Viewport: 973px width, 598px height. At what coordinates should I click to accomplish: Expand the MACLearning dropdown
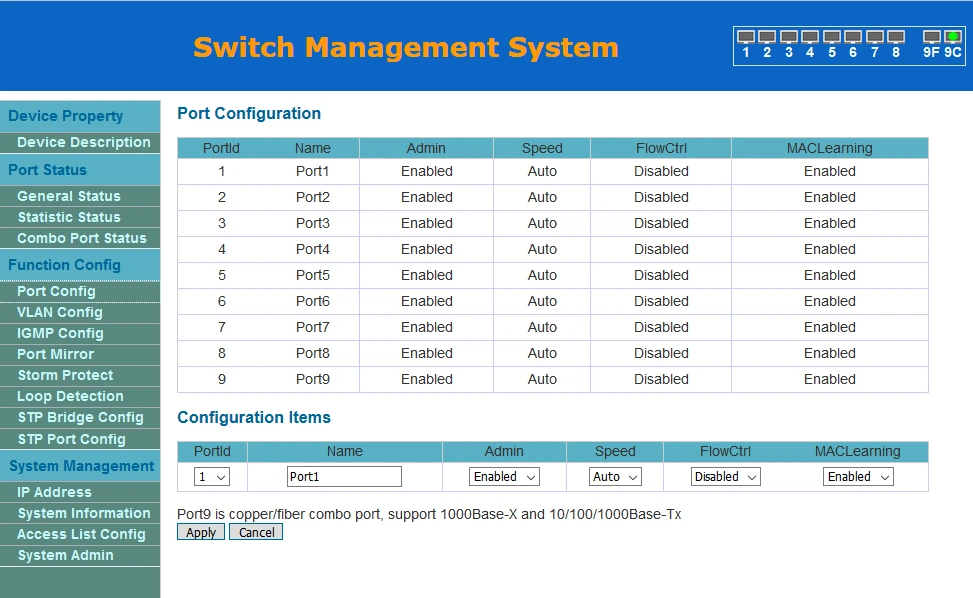(857, 477)
